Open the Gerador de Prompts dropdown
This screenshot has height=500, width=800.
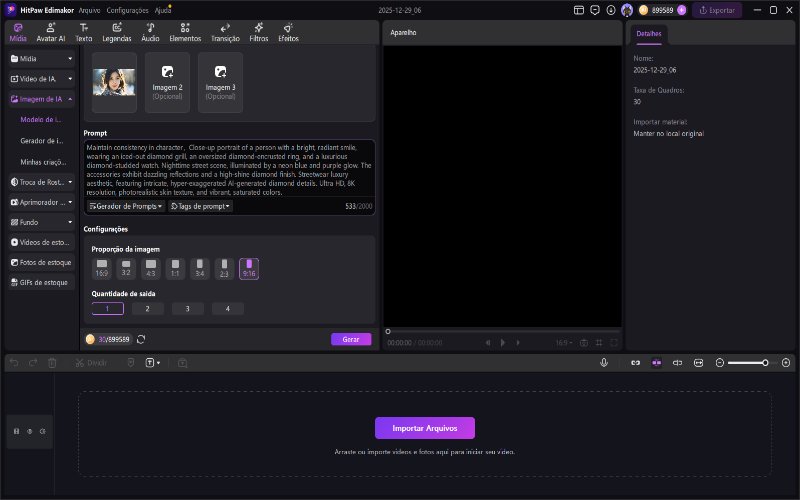click(x=126, y=206)
